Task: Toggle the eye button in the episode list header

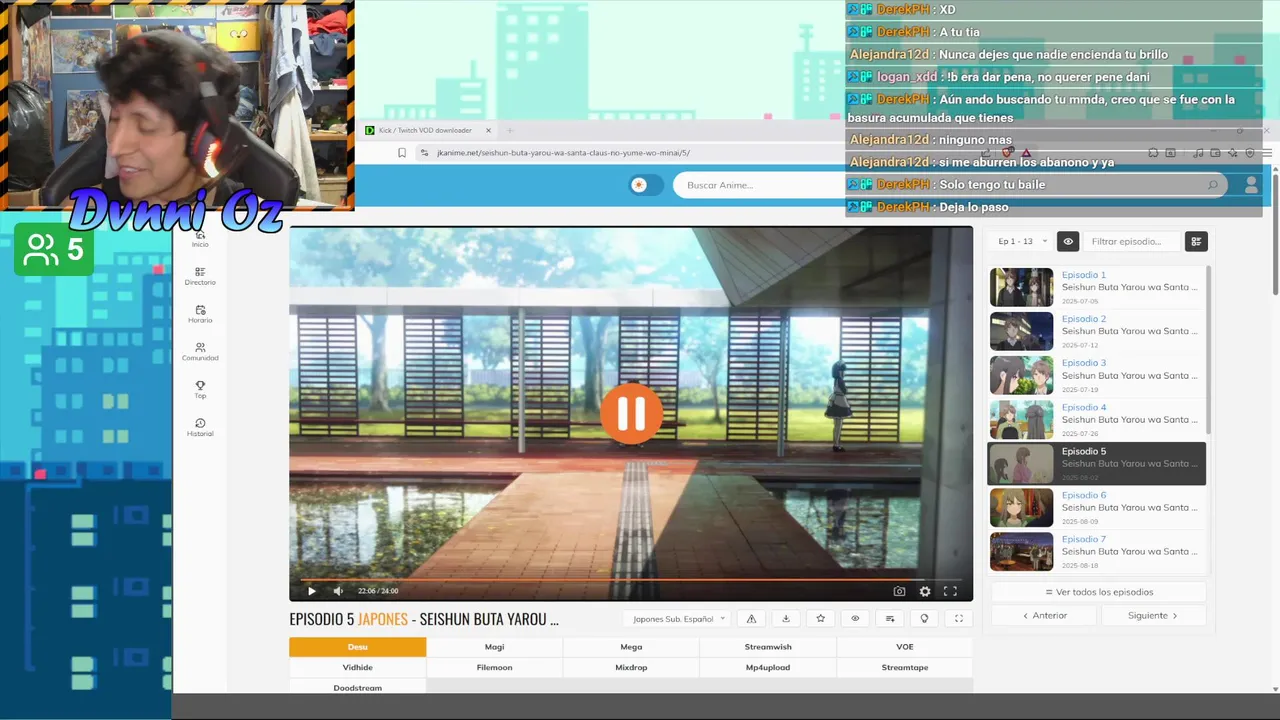Action: pyautogui.click(x=1068, y=241)
